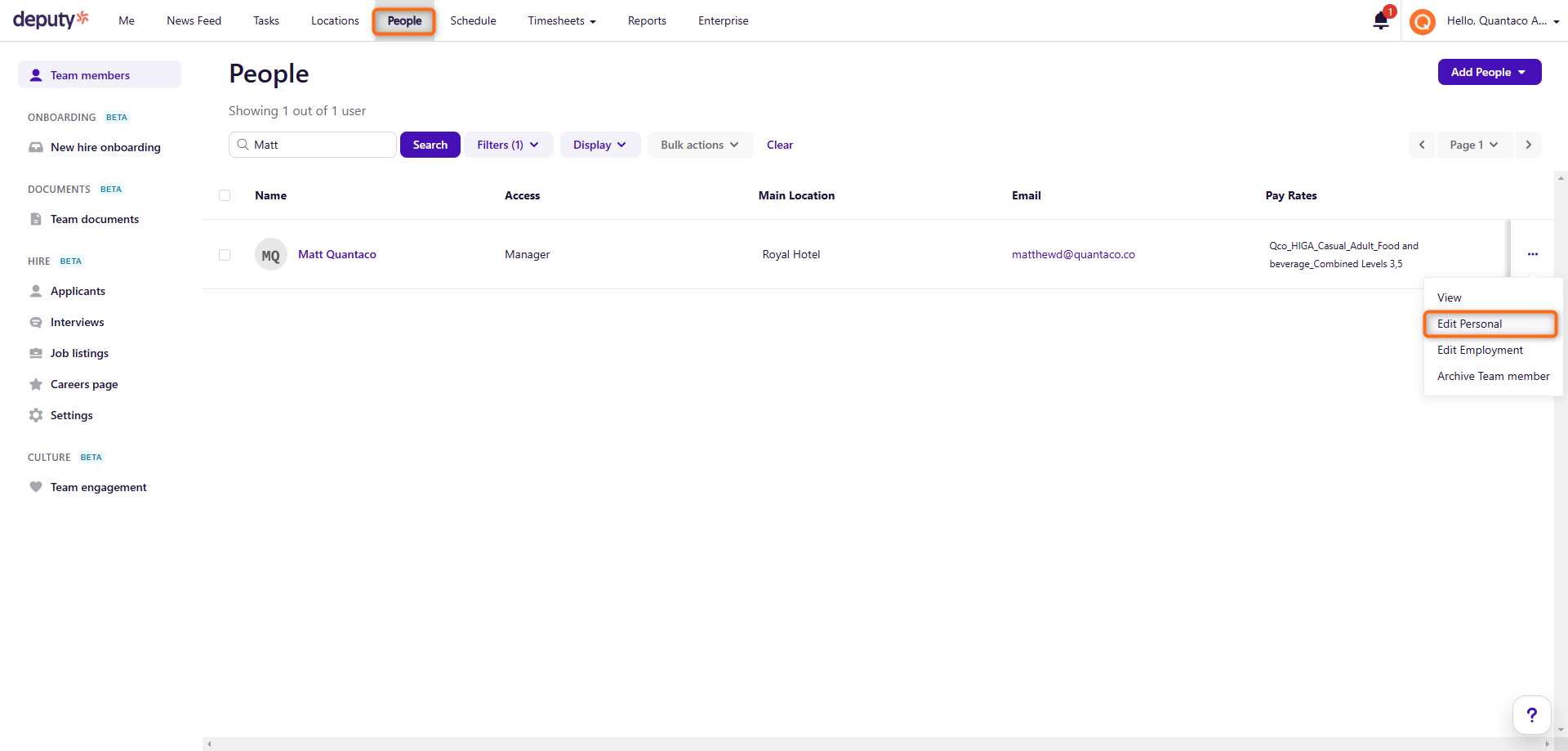Go to previous page arrow
Viewport: 1568px width, 751px height.
point(1422,145)
